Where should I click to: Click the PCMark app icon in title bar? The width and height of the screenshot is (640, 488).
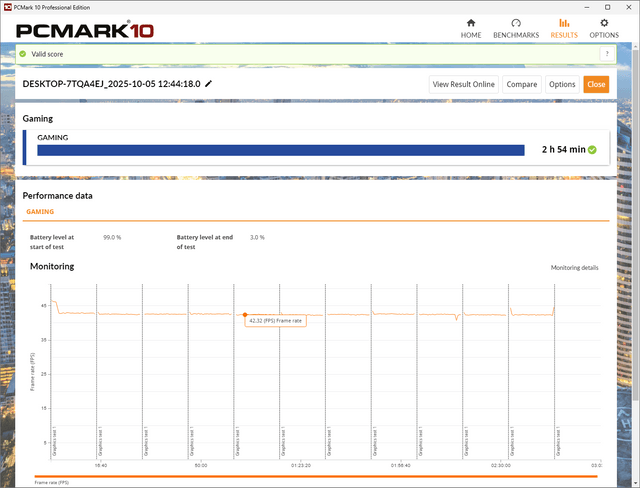tap(7, 7)
